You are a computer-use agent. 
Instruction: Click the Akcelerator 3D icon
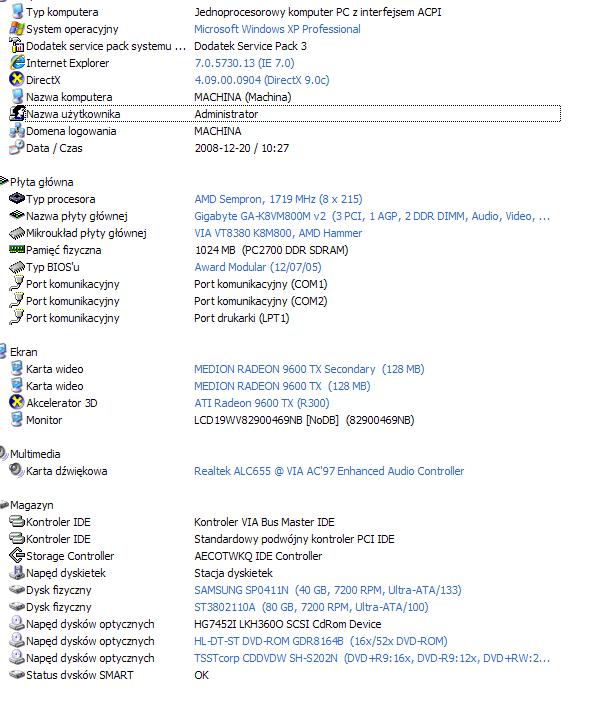[16, 403]
